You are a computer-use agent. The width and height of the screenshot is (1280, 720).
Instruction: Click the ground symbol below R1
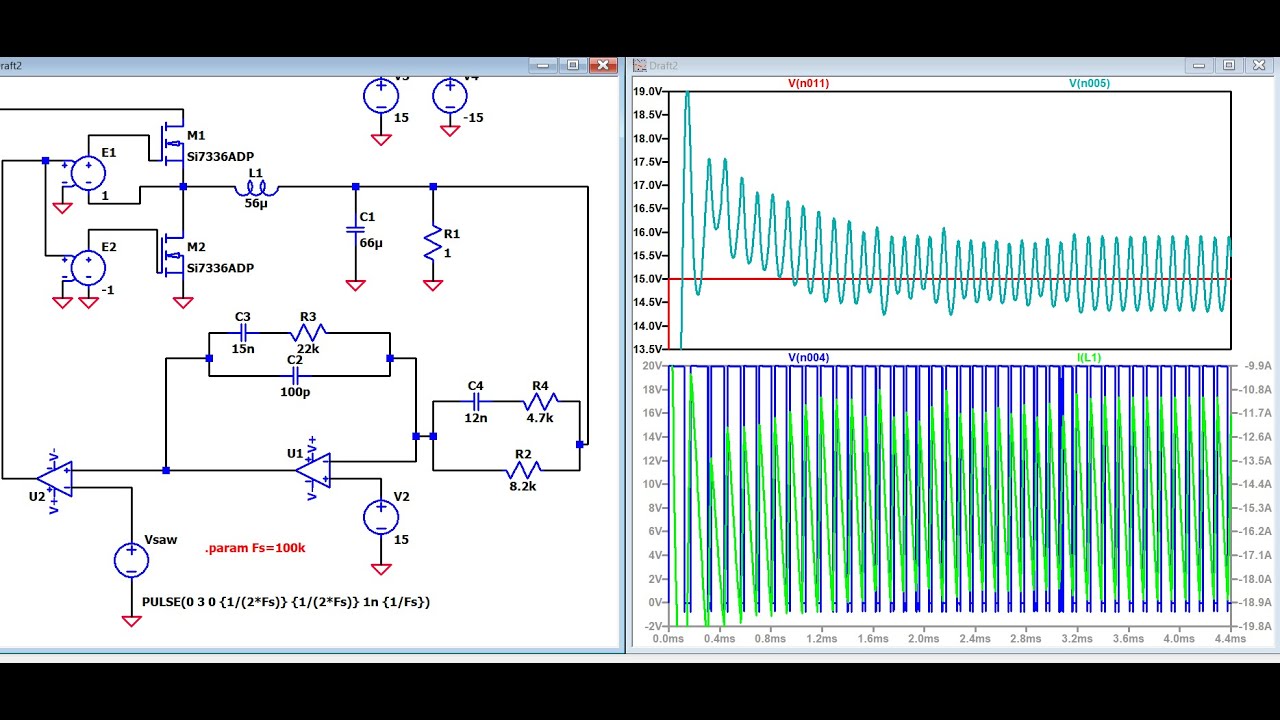[433, 285]
